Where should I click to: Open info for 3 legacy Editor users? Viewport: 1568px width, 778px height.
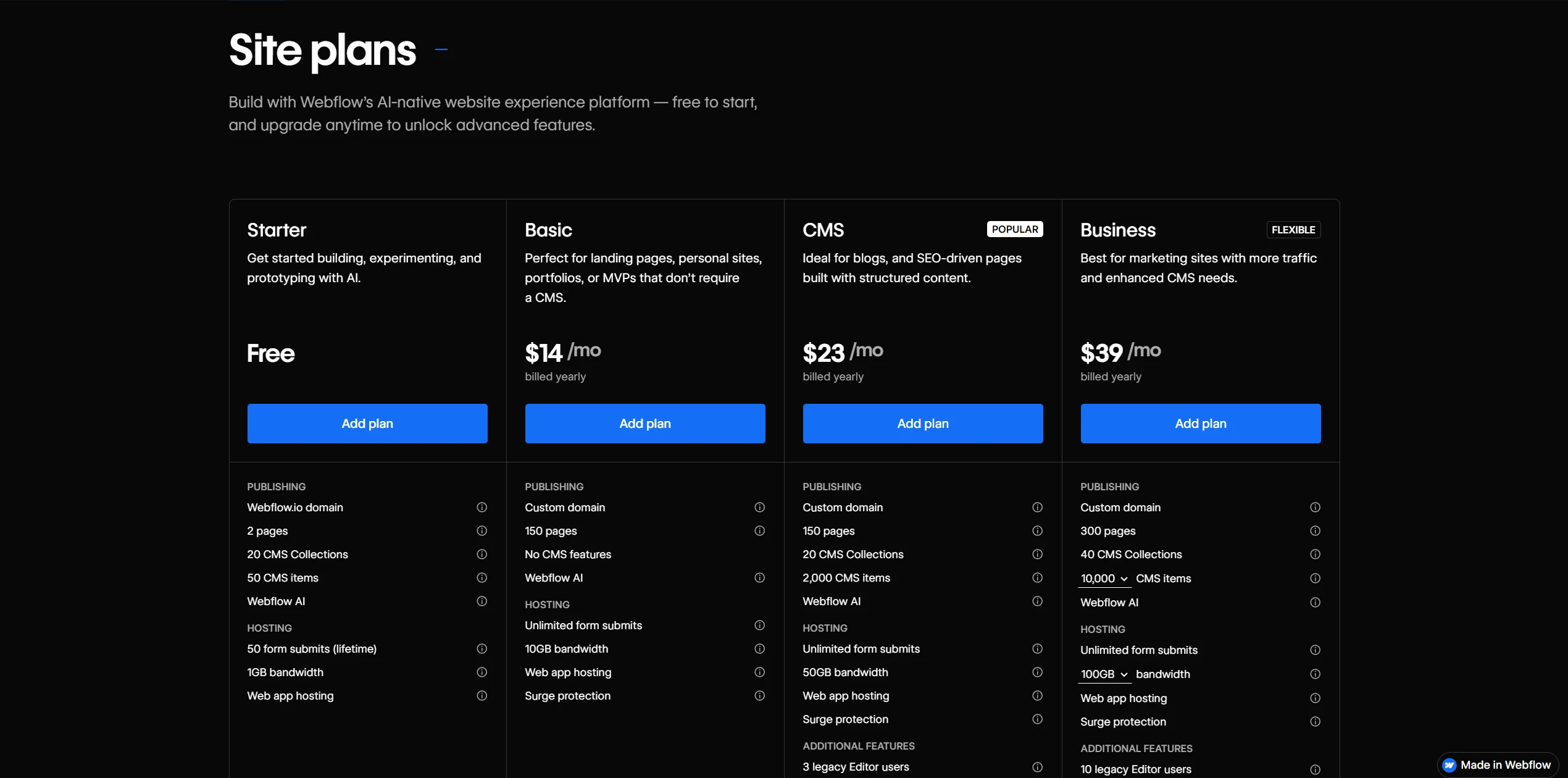[x=1037, y=767]
